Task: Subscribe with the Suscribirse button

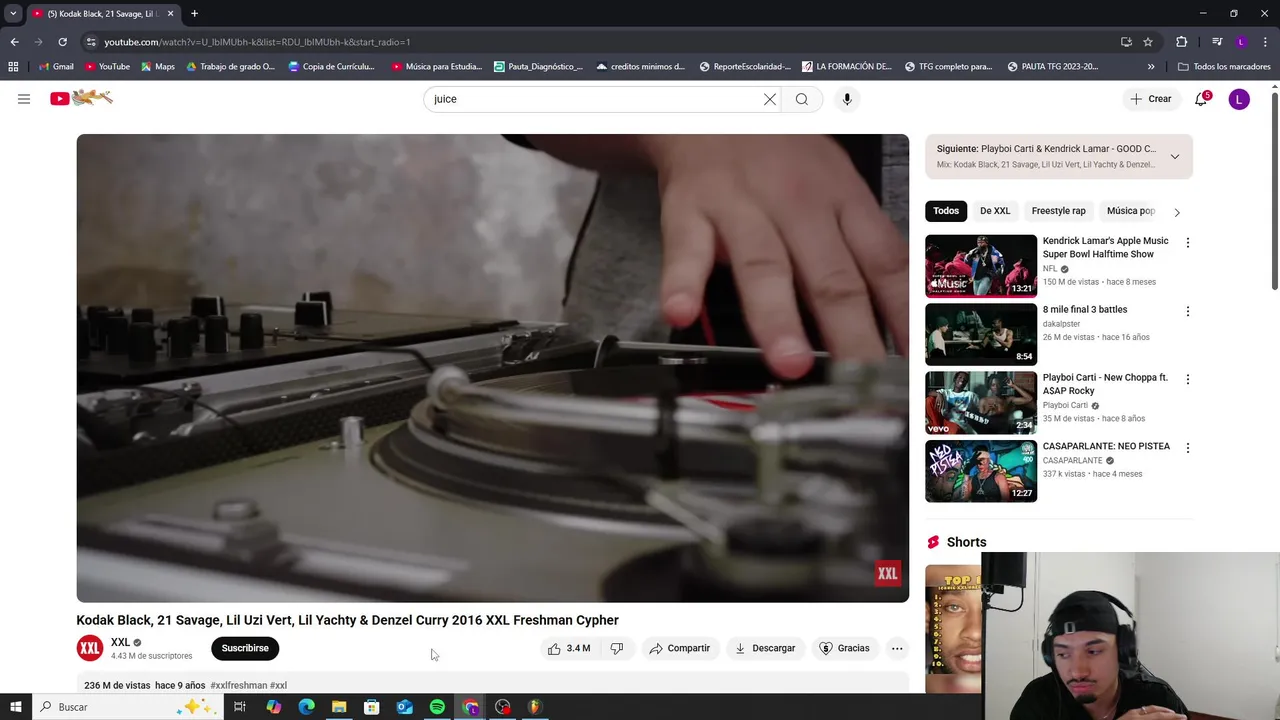Action: [245, 648]
